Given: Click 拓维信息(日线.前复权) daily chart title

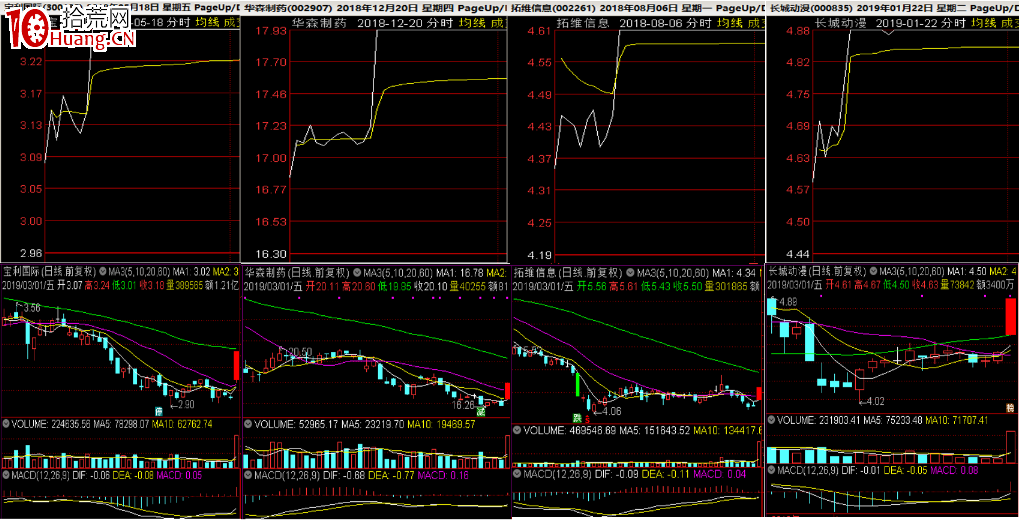Looking at the screenshot, I should [x=568, y=273].
